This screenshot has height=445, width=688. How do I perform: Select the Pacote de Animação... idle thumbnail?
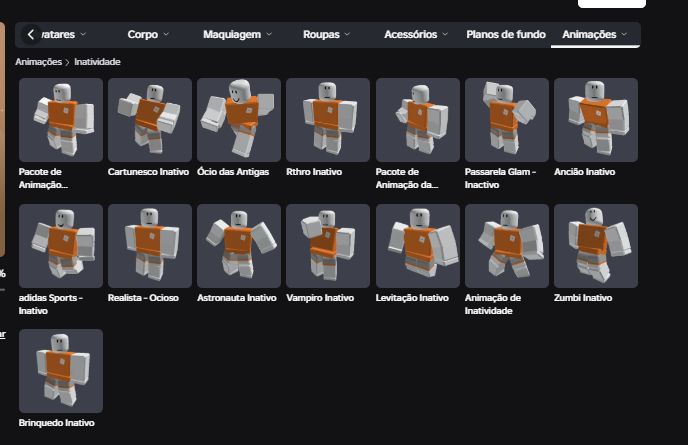point(61,120)
